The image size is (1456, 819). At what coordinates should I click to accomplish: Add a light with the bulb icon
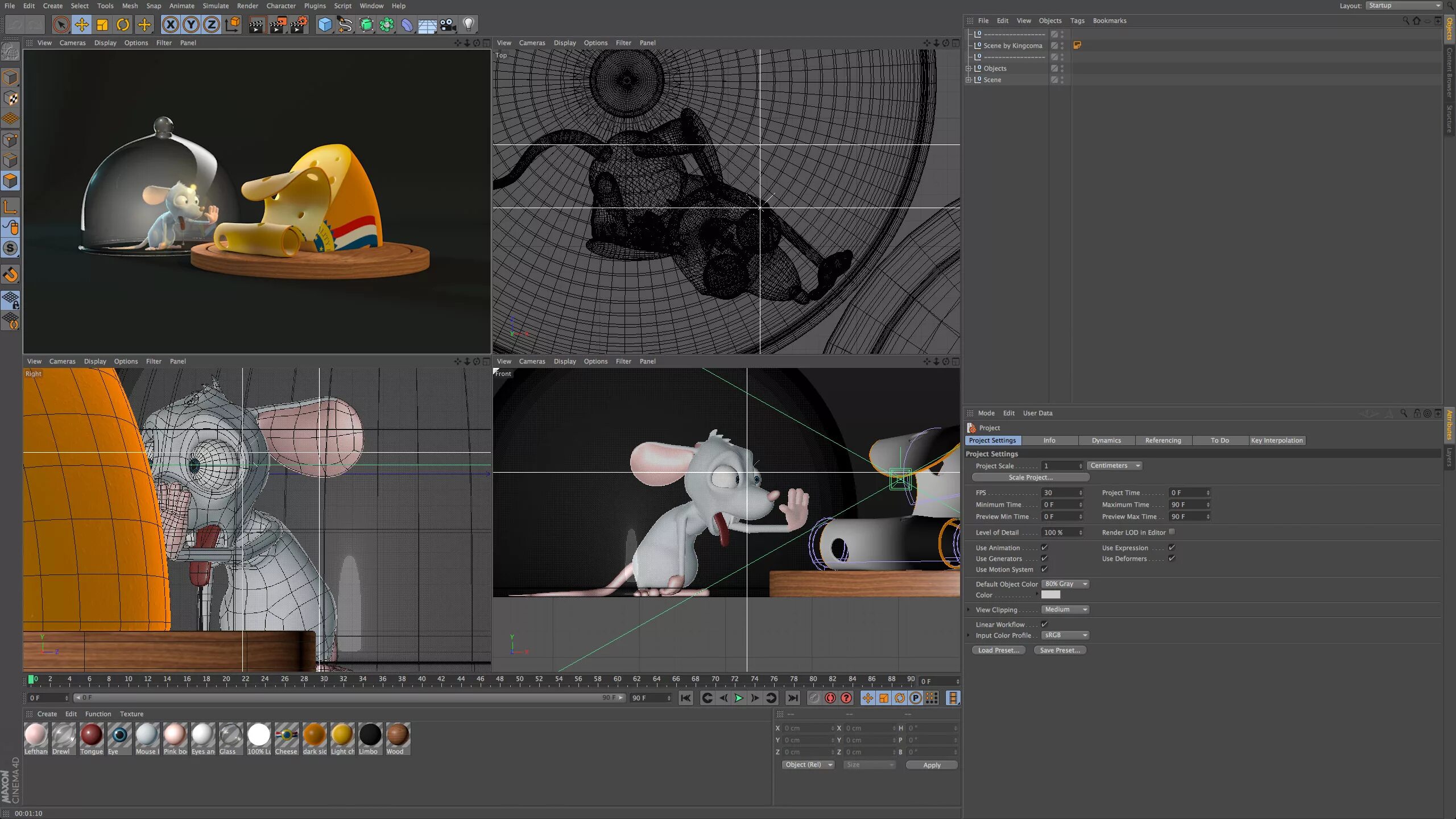(469, 24)
